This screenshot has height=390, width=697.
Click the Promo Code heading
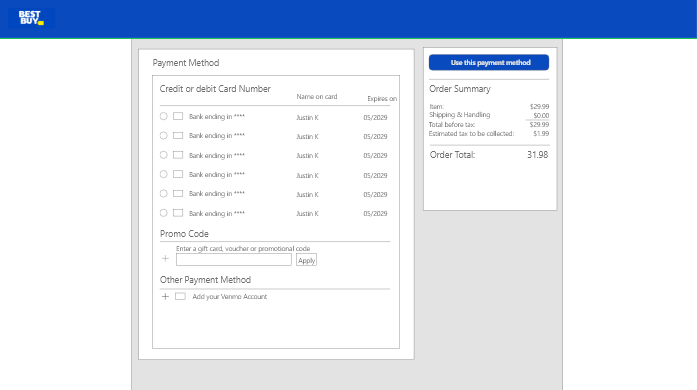tap(184, 233)
